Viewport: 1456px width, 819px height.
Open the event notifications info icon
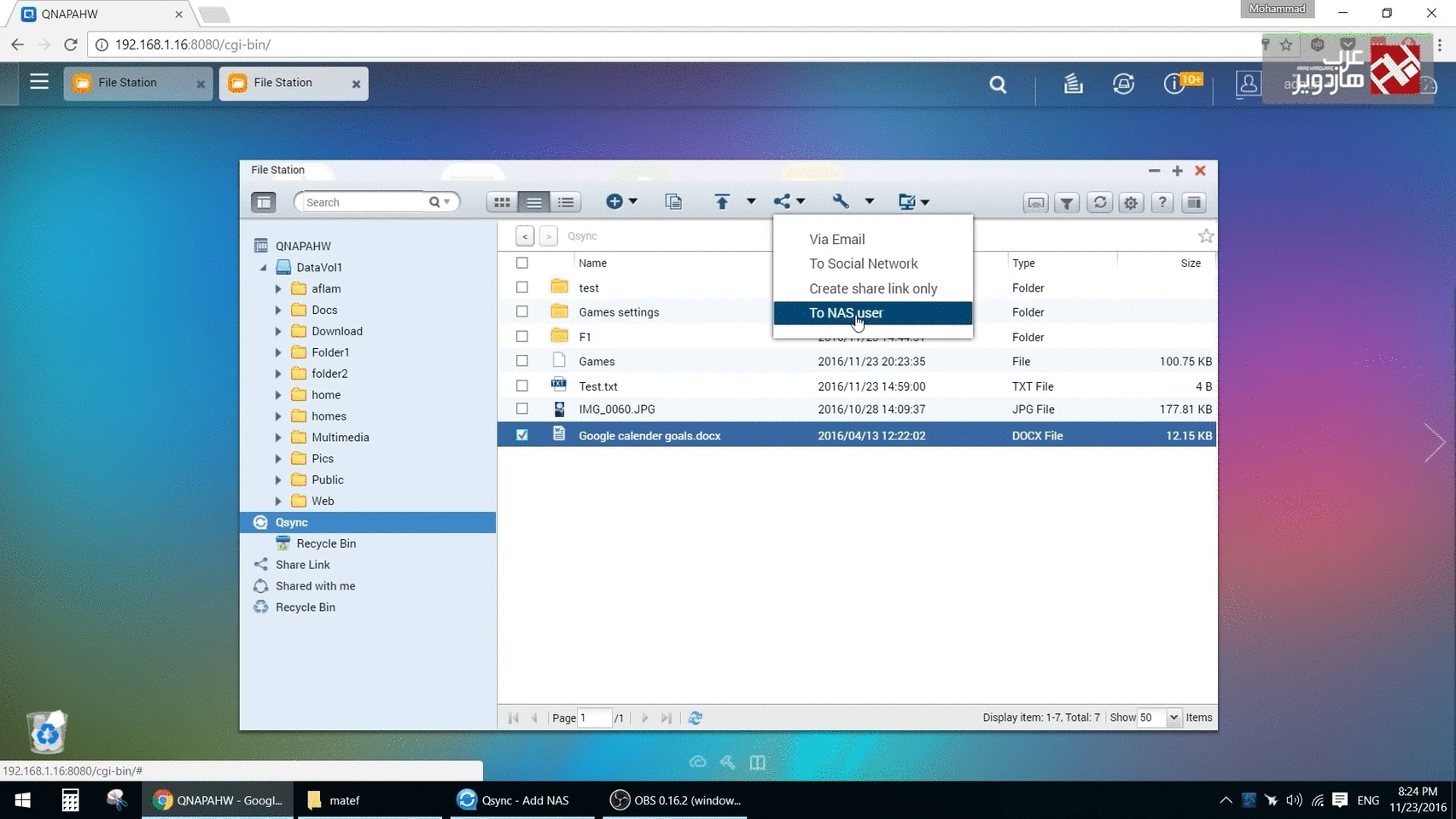1174,84
